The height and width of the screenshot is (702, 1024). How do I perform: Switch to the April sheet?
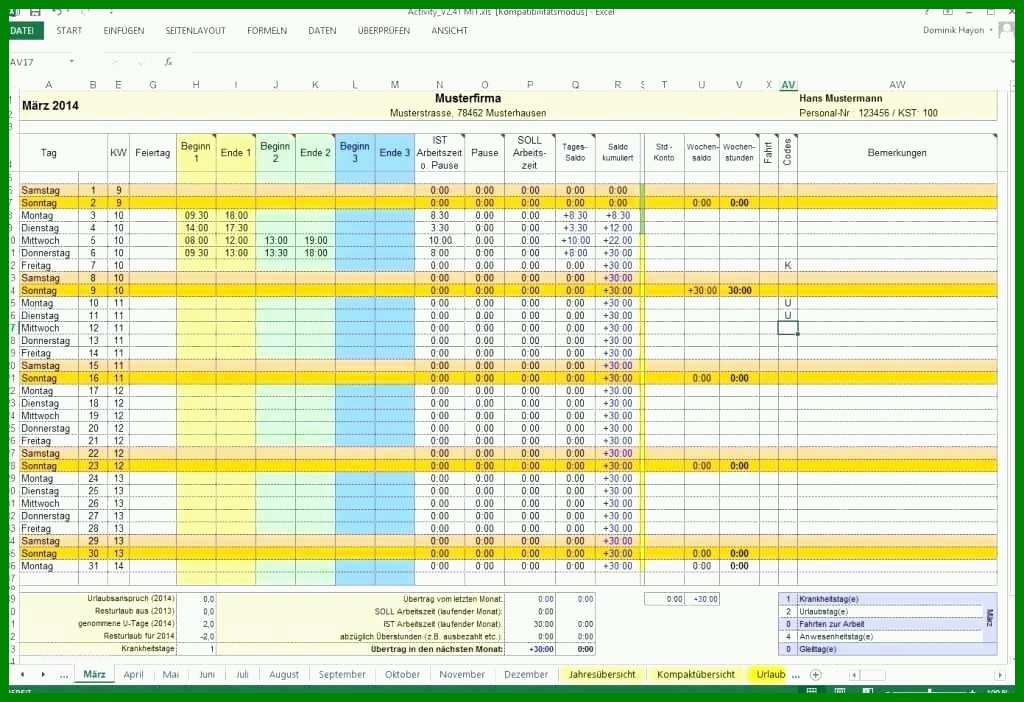[x=133, y=675]
